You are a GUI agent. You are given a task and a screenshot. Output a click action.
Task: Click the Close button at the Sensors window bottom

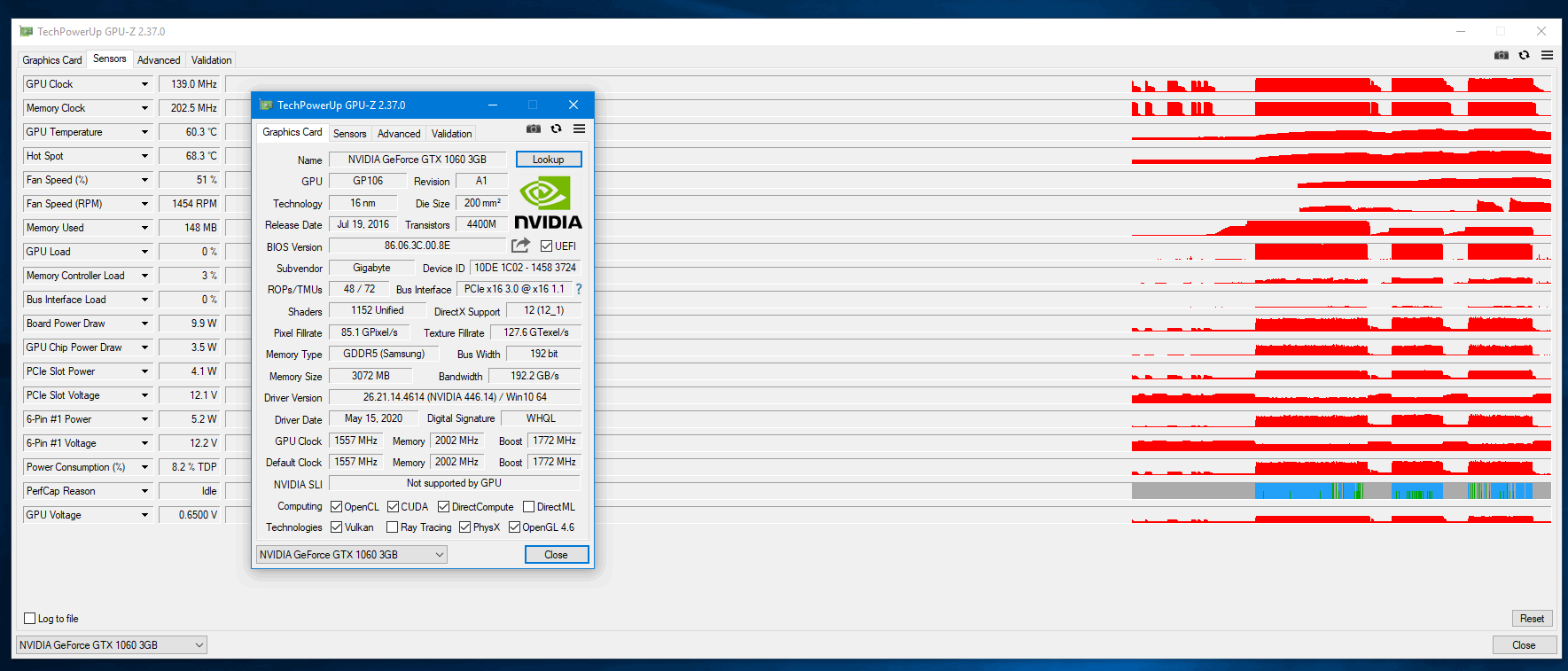pyautogui.click(x=1525, y=645)
